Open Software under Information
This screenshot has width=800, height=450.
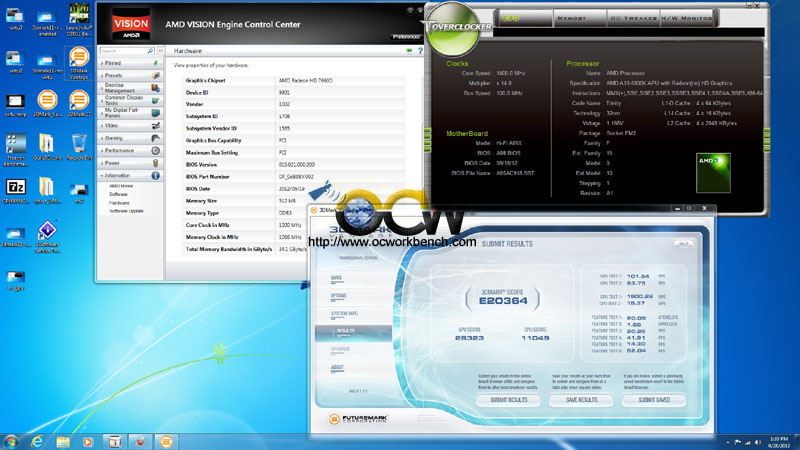118,194
